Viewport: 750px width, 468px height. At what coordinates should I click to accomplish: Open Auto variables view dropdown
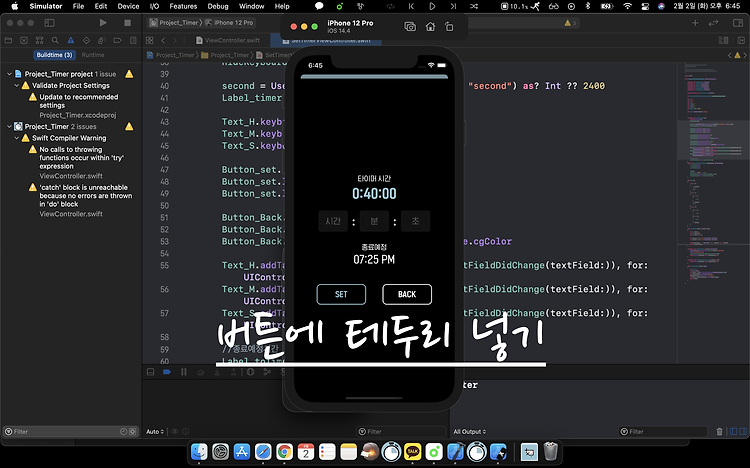pyautogui.click(x=155, y=432)
